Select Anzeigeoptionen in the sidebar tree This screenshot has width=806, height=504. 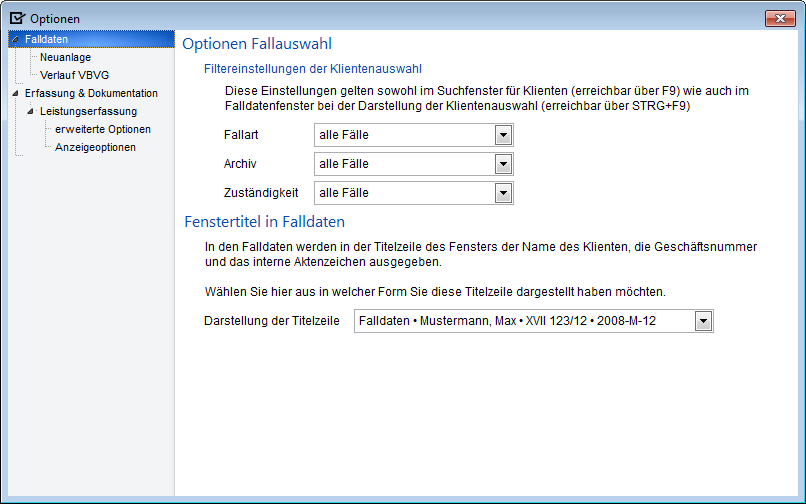95,147
